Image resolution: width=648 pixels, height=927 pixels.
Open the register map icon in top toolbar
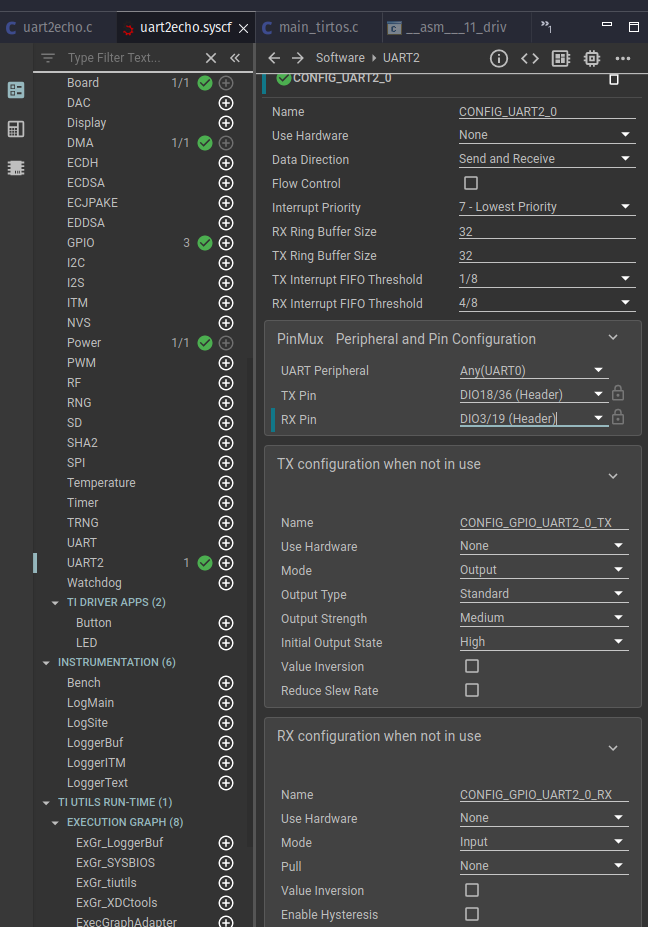click(x=561, y=60)
